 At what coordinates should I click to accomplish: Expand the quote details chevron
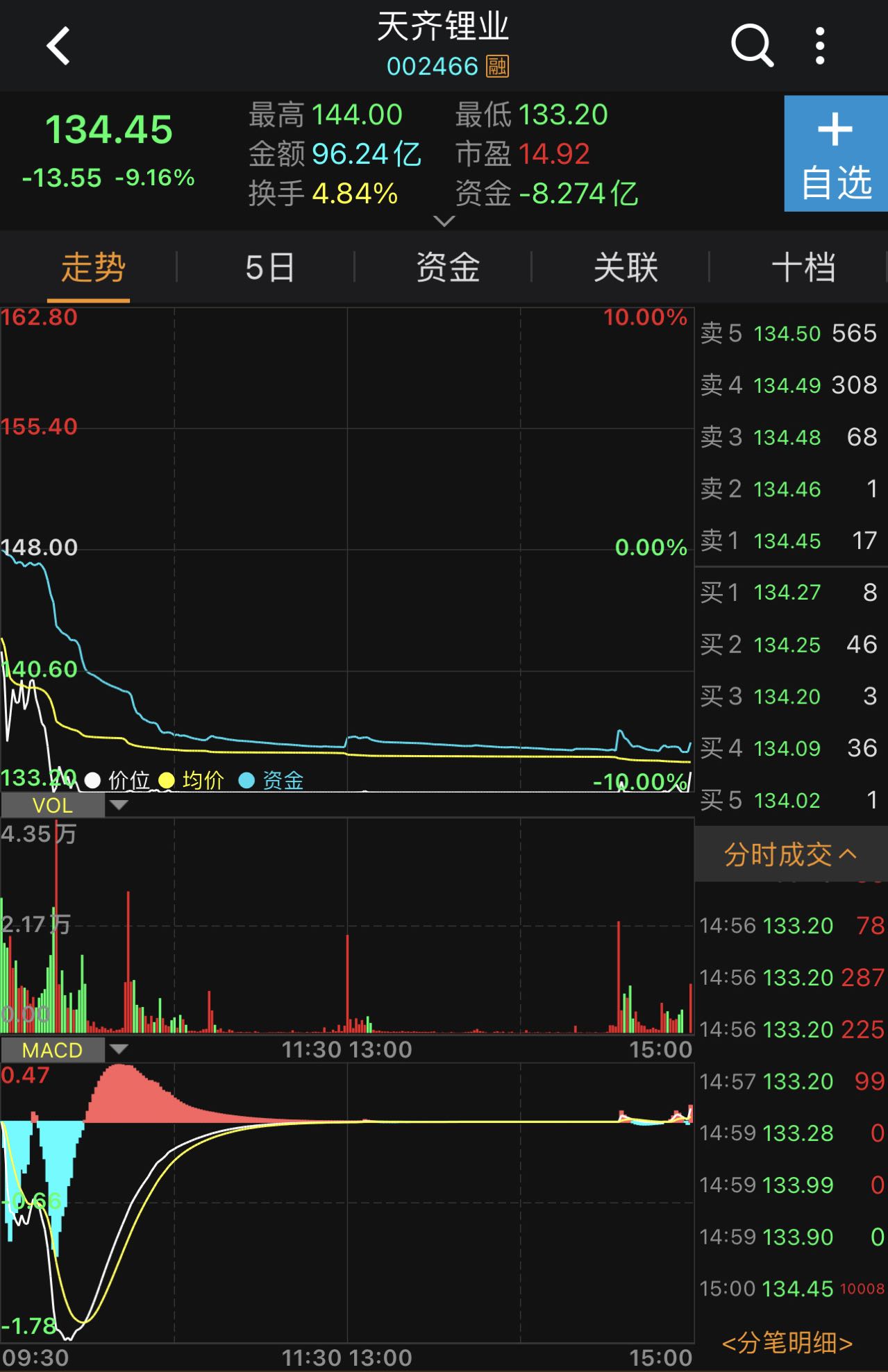(444, 221)
